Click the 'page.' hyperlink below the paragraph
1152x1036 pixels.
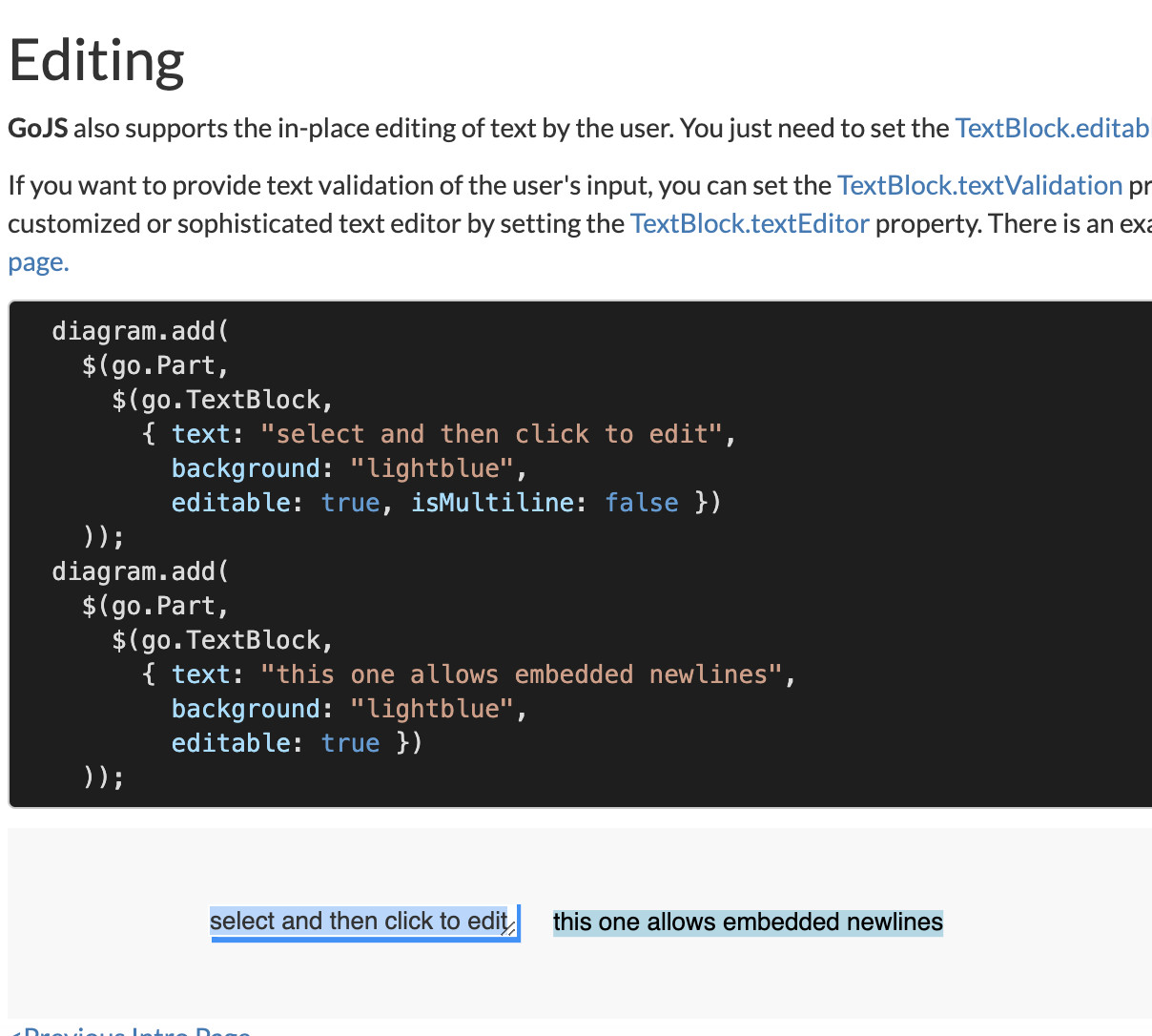click(x=37, y=260)
